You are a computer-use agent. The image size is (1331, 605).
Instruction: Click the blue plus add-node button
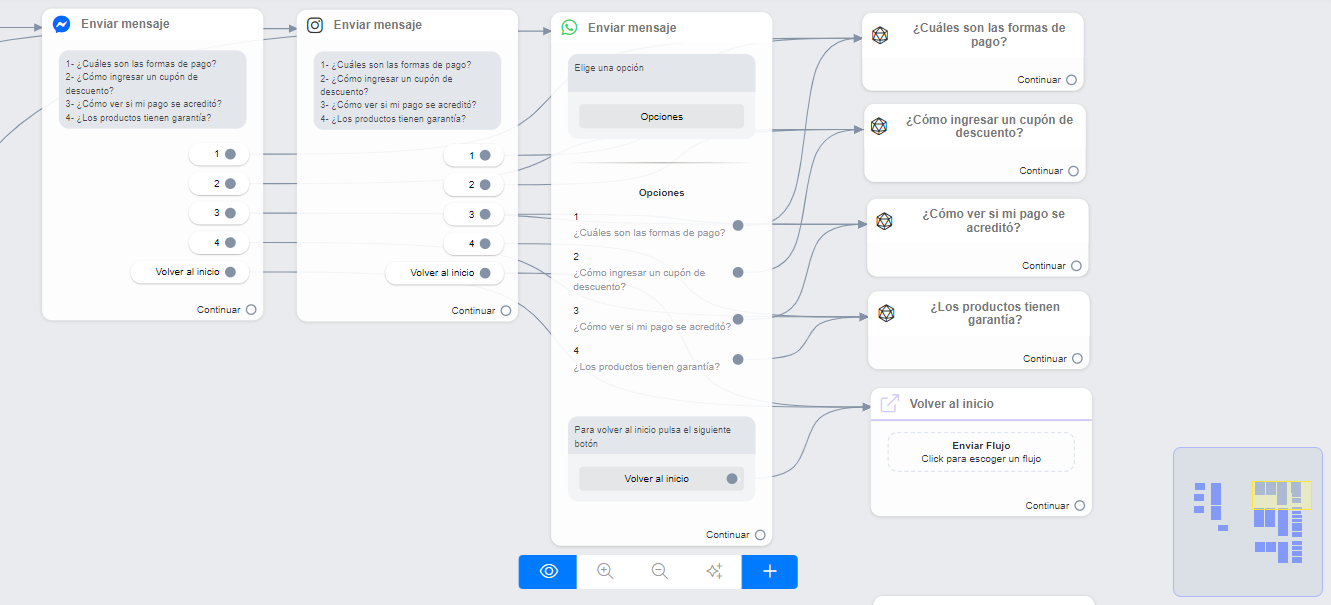769,571
